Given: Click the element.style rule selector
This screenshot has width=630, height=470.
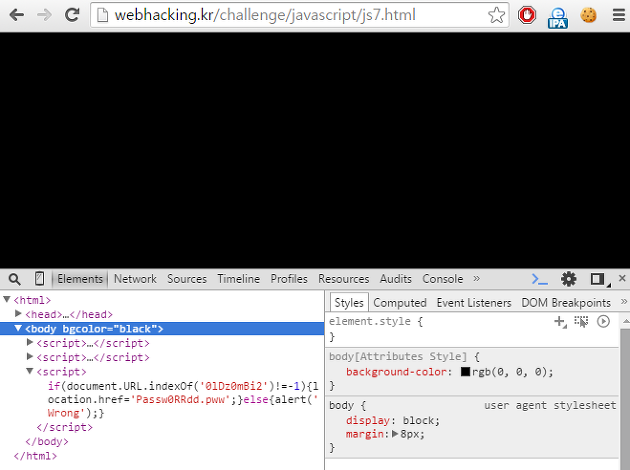Looking at the screenshot, I should click(x=370, y=321).
